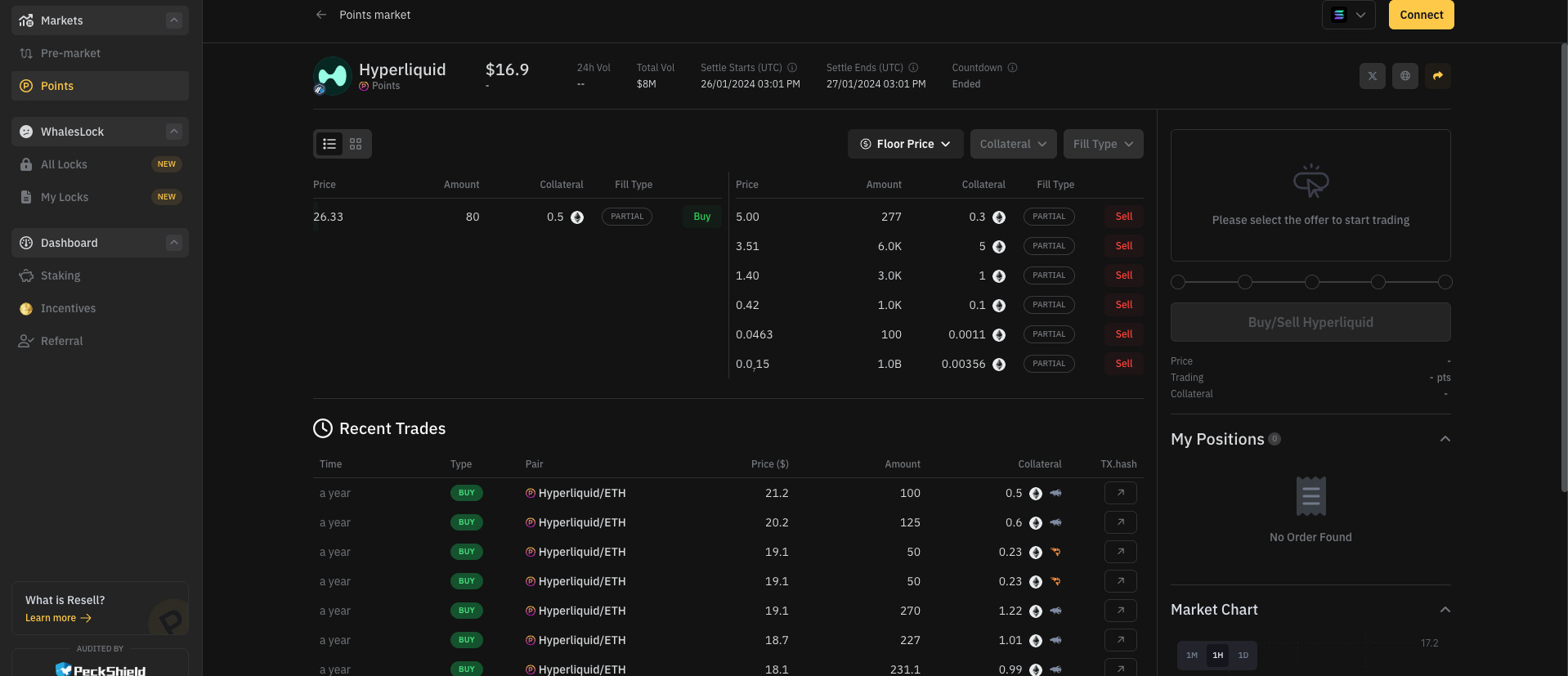
Task: Open the Points sidebar item
Action: [x=100, y=86]
